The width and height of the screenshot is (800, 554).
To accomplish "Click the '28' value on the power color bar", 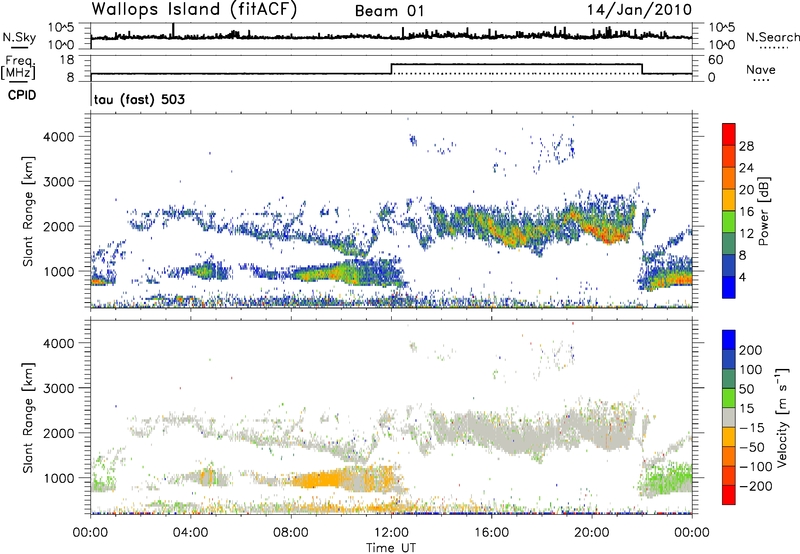I will coord(746,146).
